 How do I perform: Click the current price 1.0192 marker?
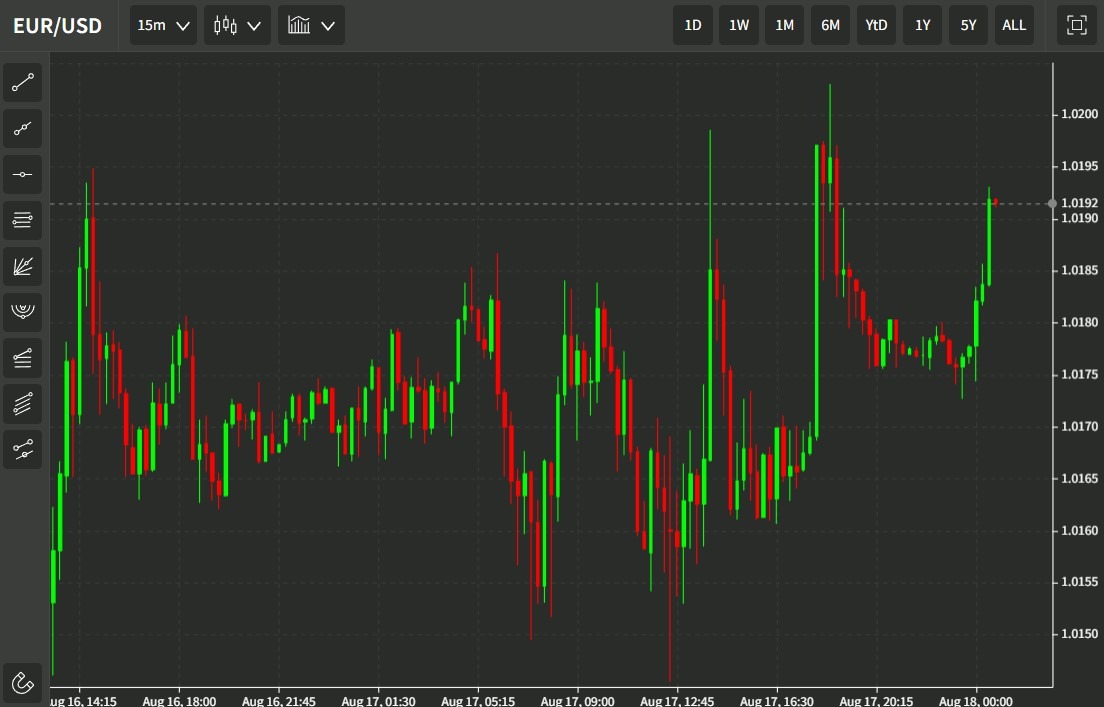(x=1079, y=203)
